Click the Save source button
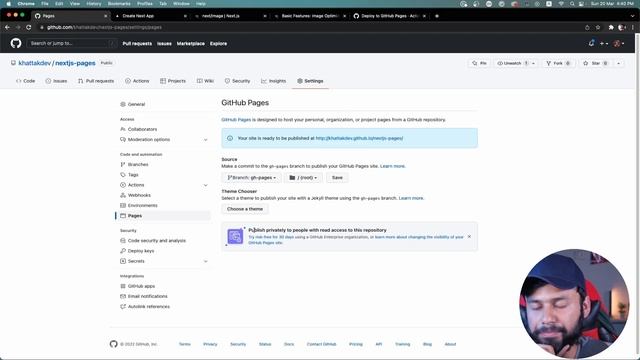Image resolution: width=640 pixels, height=360 pixels. [x=337, y=178]
